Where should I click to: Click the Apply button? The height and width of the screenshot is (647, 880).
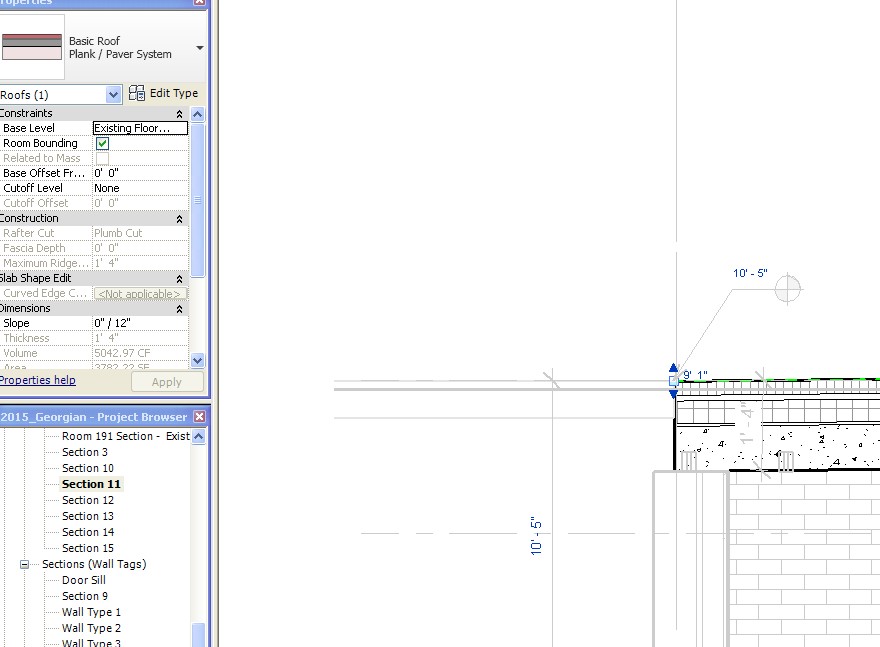[x=166, y=382]
